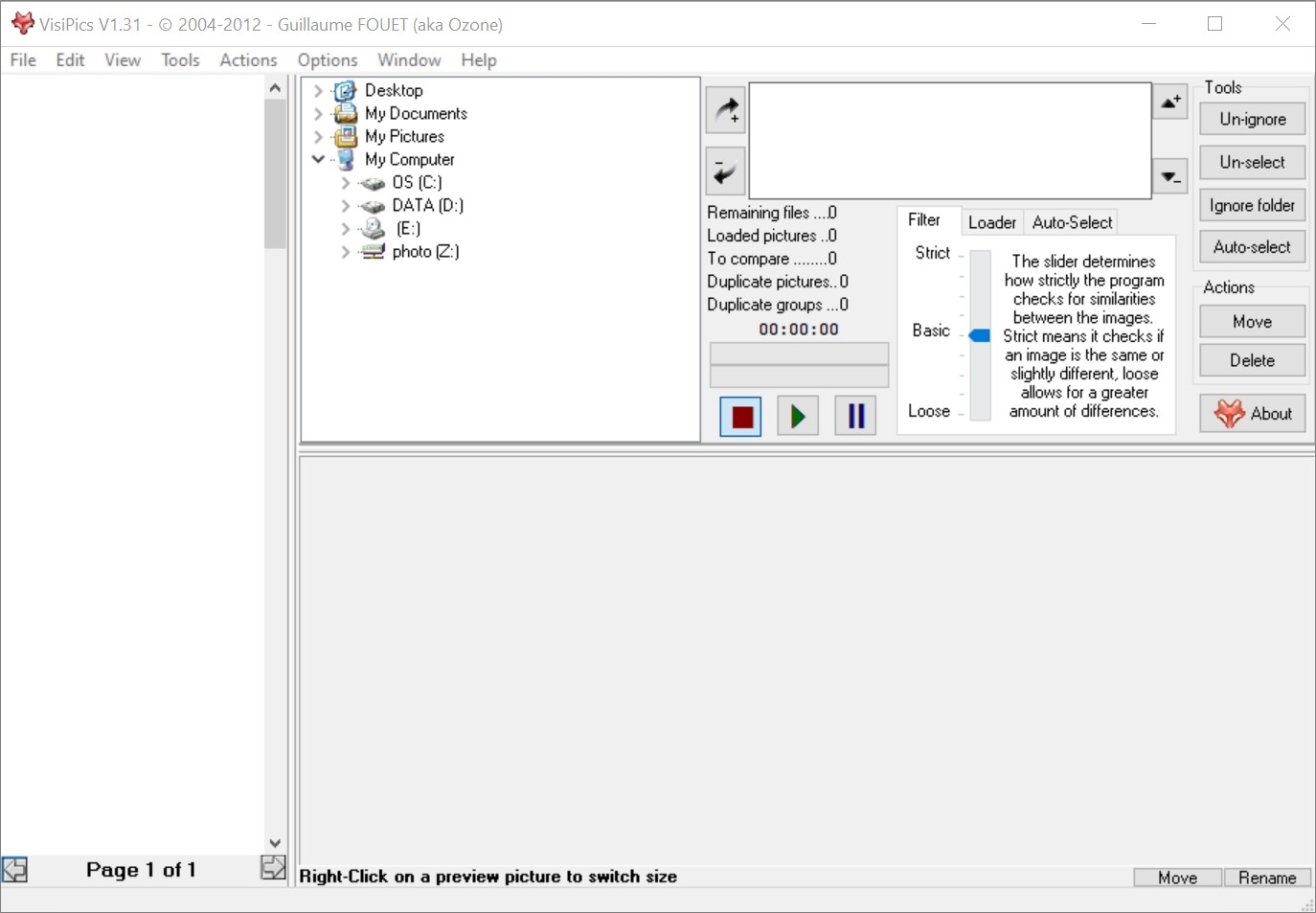Select the DATA (D:) drive icon
The image size is (1316, 913).
(x=373, y=206)
